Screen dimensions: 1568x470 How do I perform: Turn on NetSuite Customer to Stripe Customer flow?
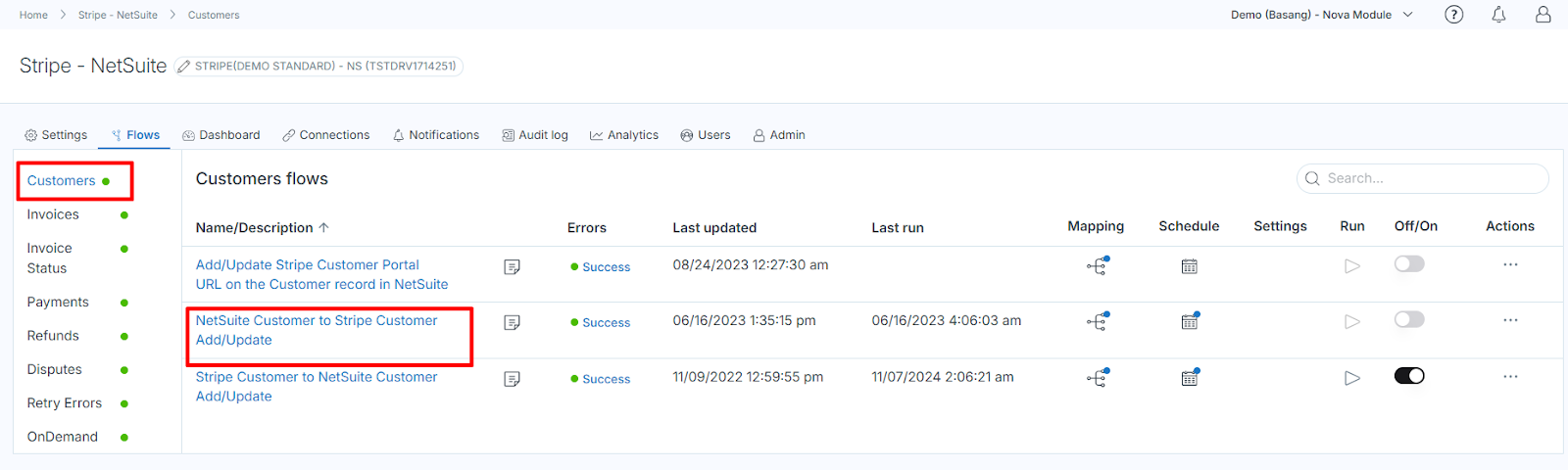coord(1408,320)
